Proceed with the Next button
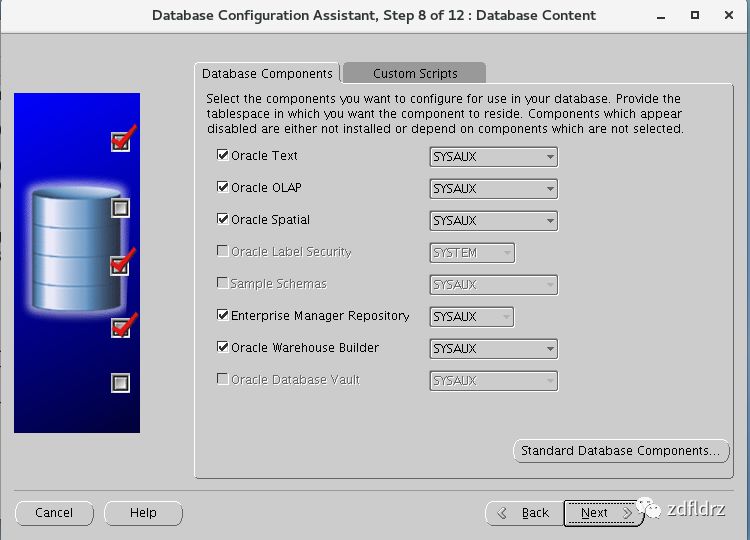The height and width of the screenshot is (540, 750). click(x=603, y=513)
